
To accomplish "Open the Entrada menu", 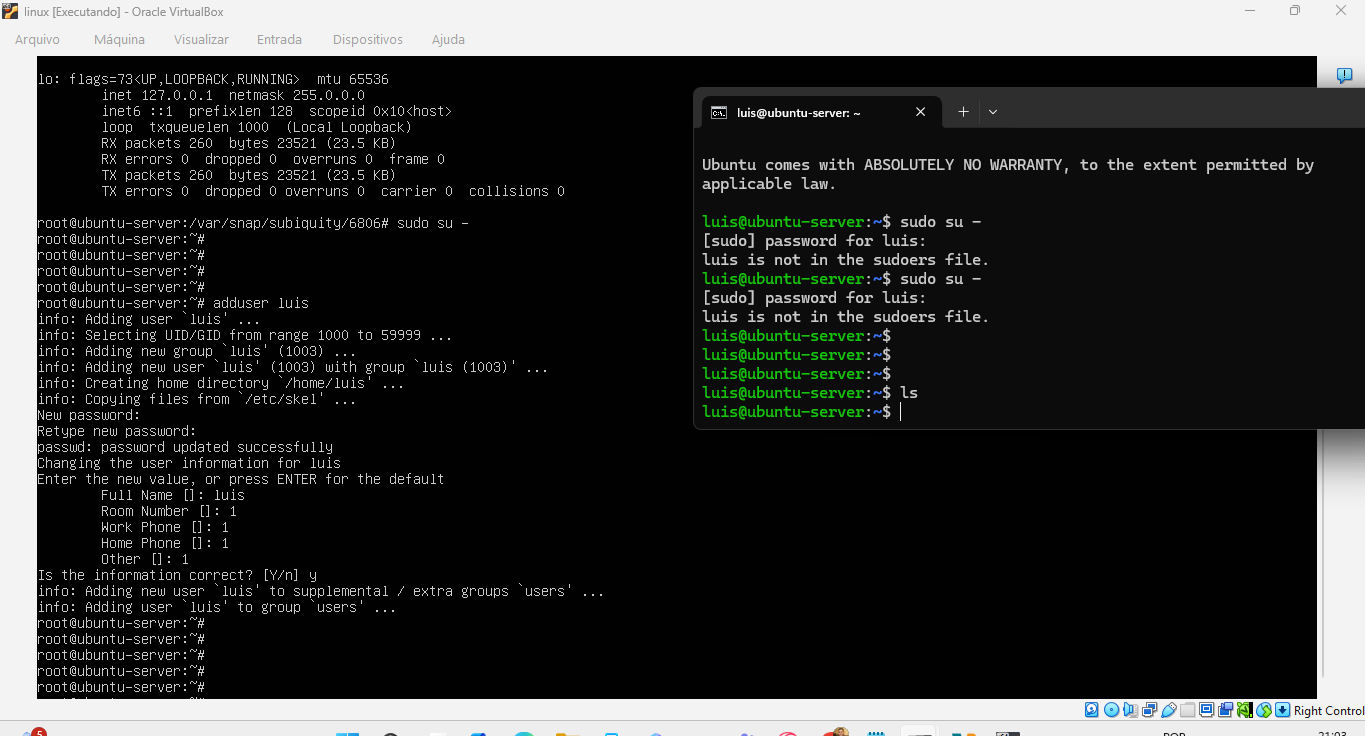I will [x=279, y=39].
